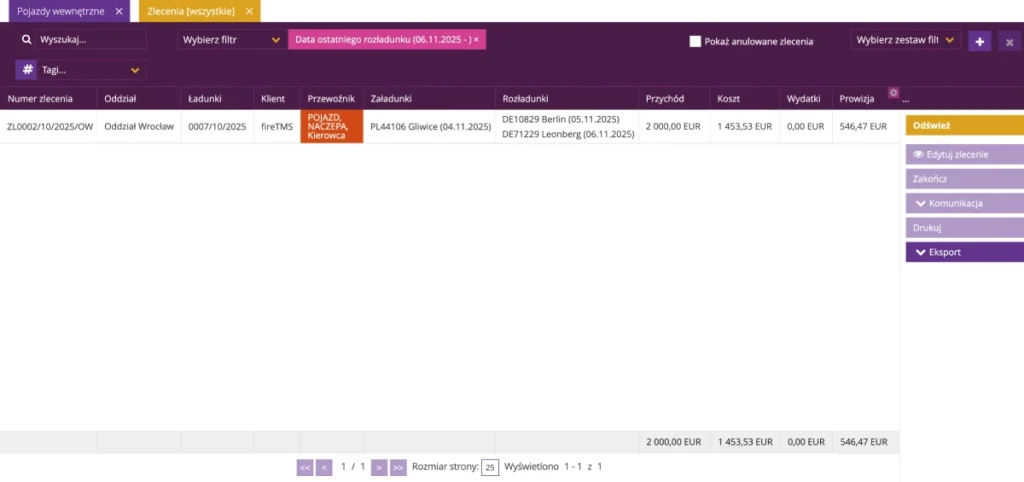Expand the Eksport menu

(965, 252)
